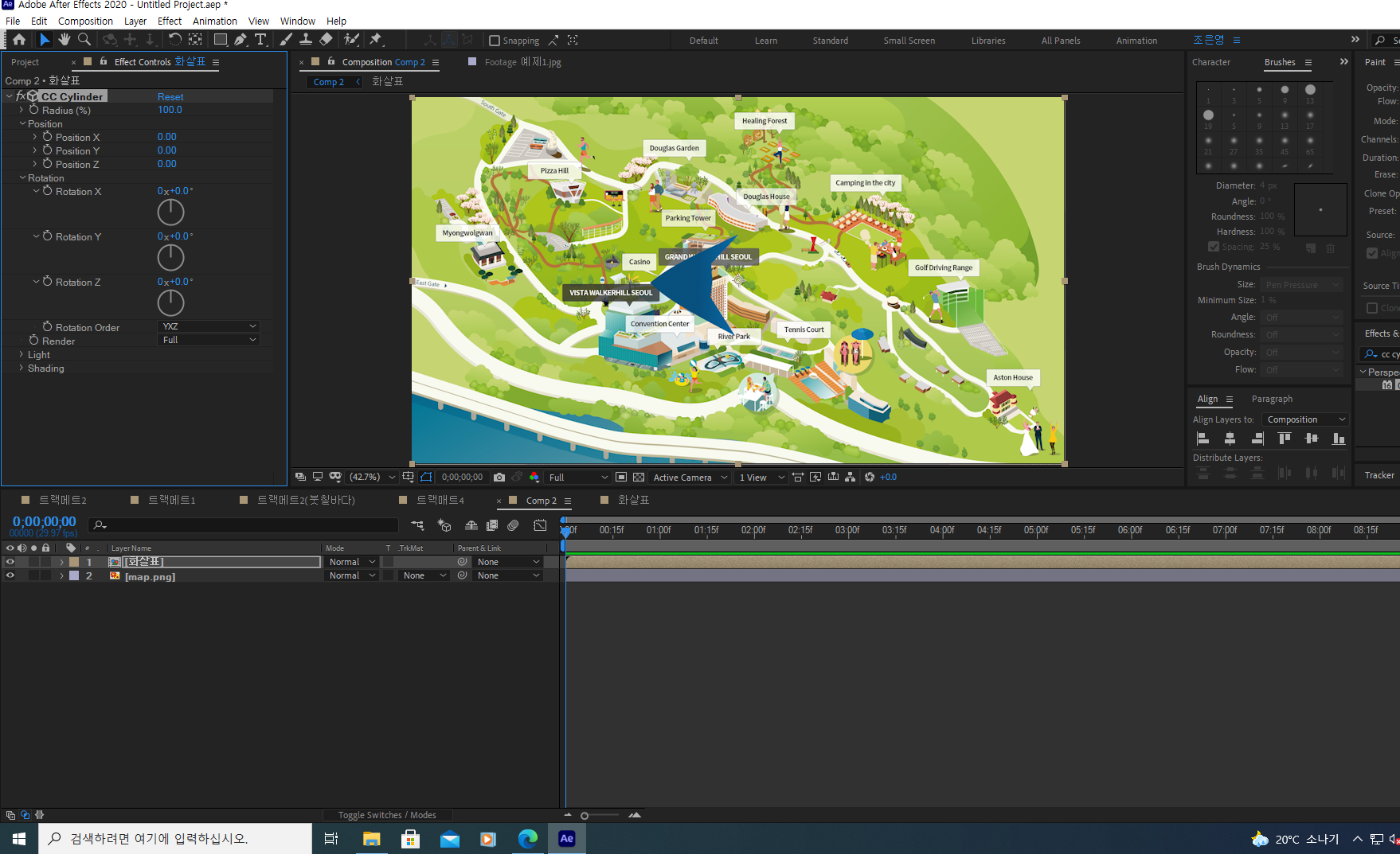Click Toggle Switches / Modes button

[387, 815]
